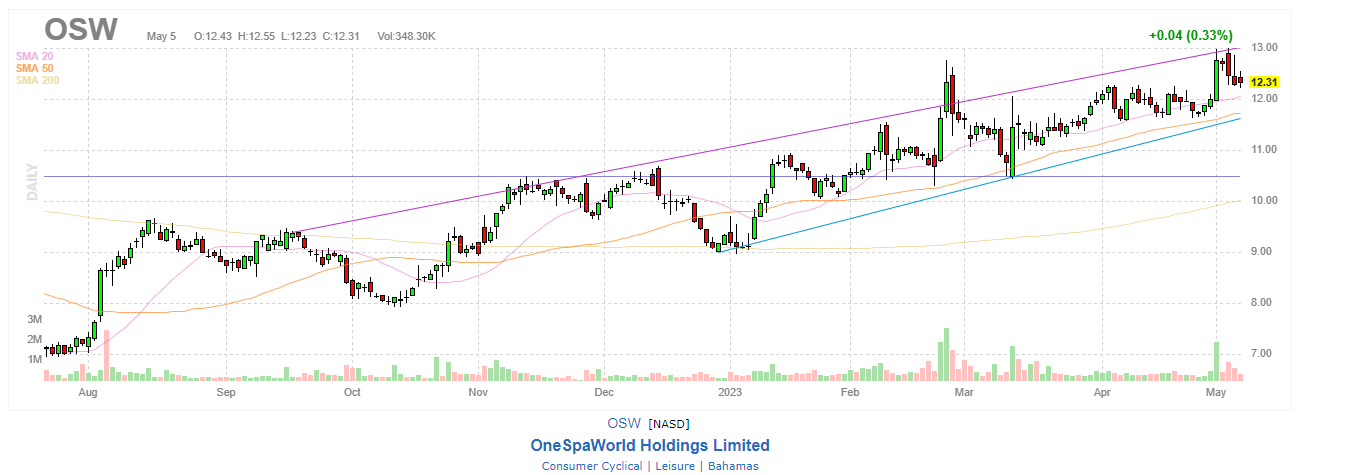Click the highlighted 12.31 last price tag
This screenshot has width=1345, height=475.
coord(1265,82)
